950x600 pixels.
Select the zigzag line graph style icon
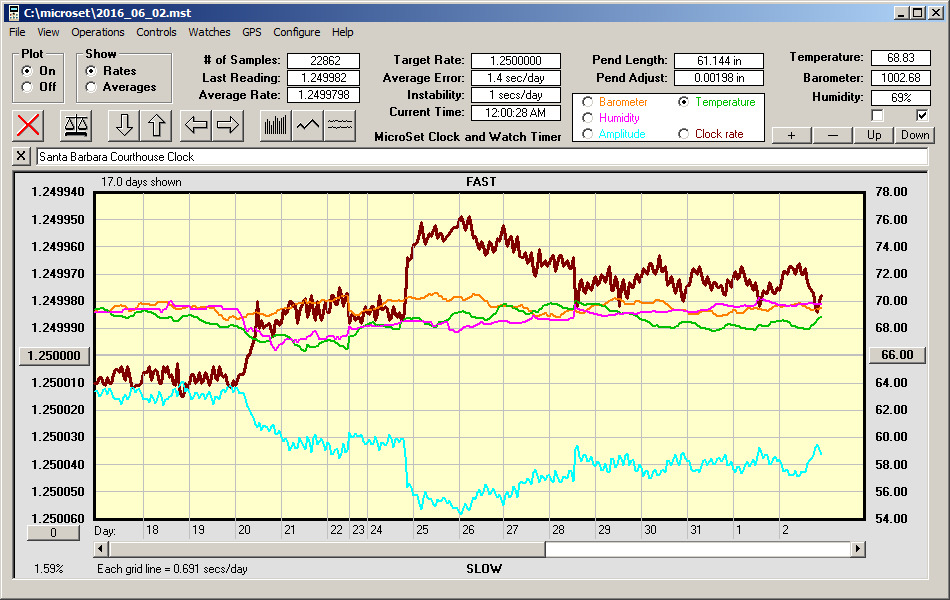[x=308, y=125]
